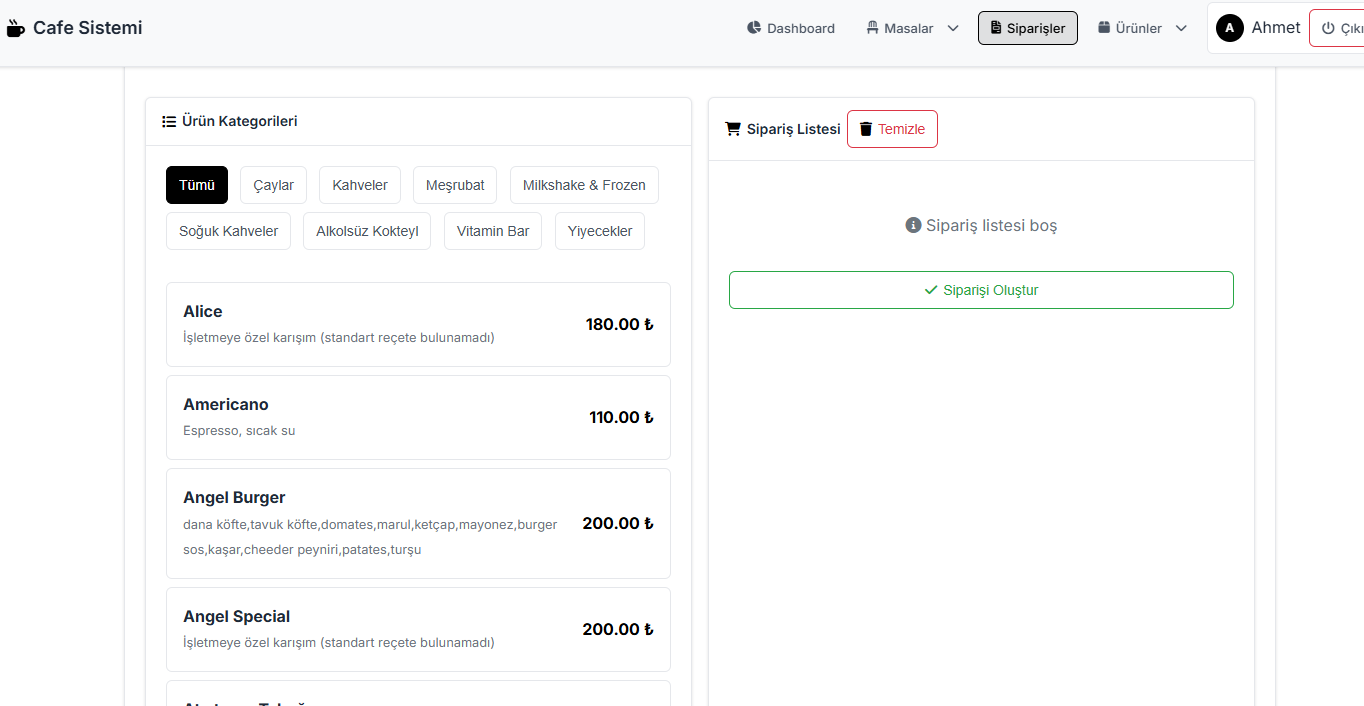Viewport: 1364px width, 706px height.
Task: Click the list icon beside Ürün Kategorileri
Action: point(169,122)
